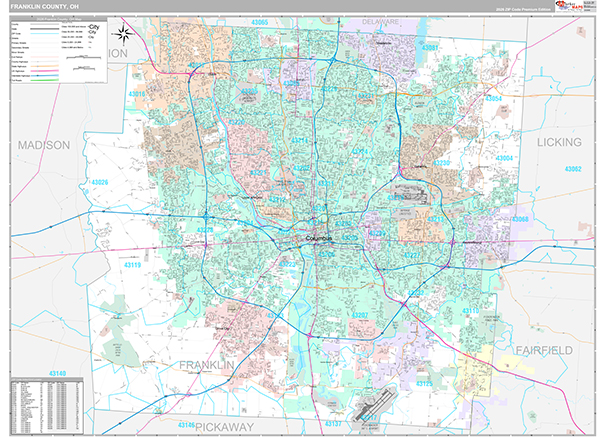600x437 pixels.
Task: Click the MADISON county label
Action: 44,145
